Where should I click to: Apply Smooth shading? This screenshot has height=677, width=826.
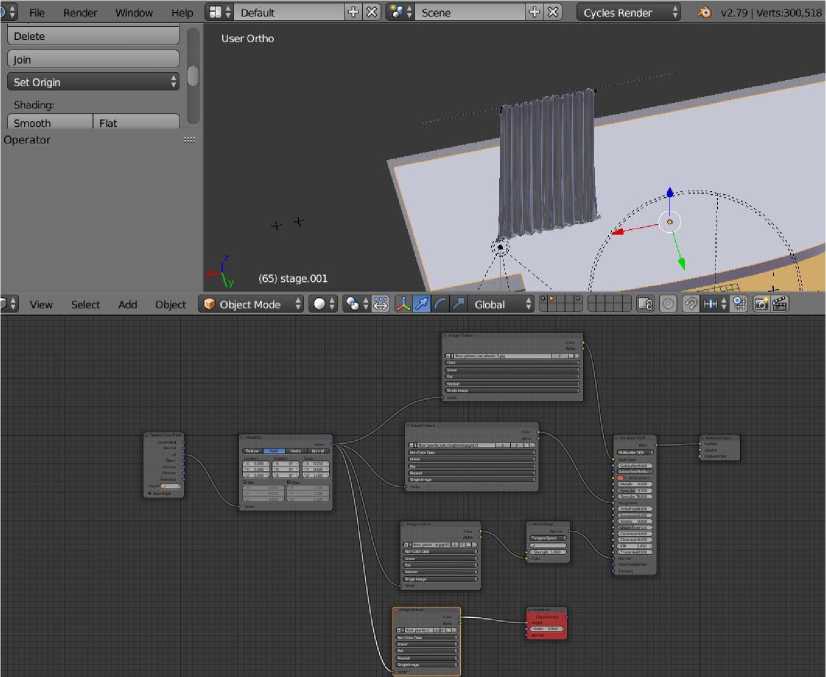pos(50,123)
